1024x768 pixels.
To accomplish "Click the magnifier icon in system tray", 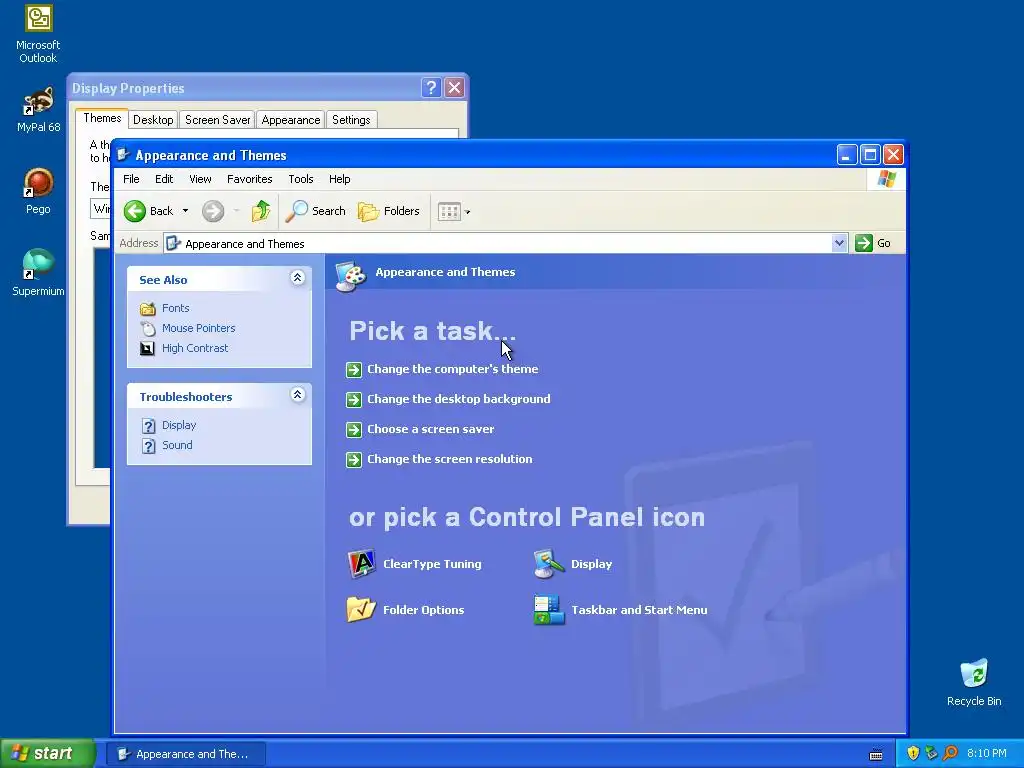I will pos(950,753).
